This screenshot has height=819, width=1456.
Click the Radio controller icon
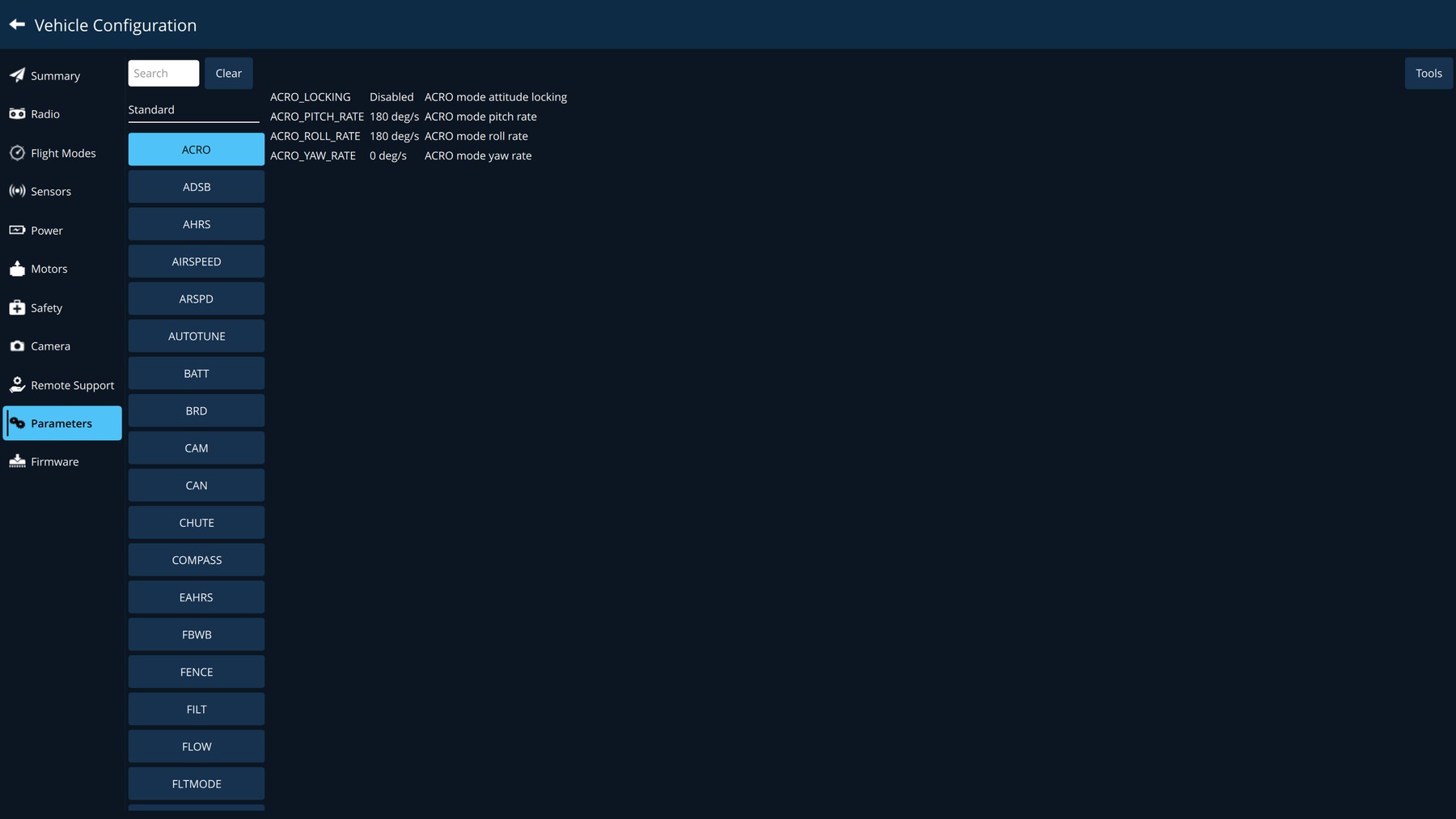(x=17, y=114)
